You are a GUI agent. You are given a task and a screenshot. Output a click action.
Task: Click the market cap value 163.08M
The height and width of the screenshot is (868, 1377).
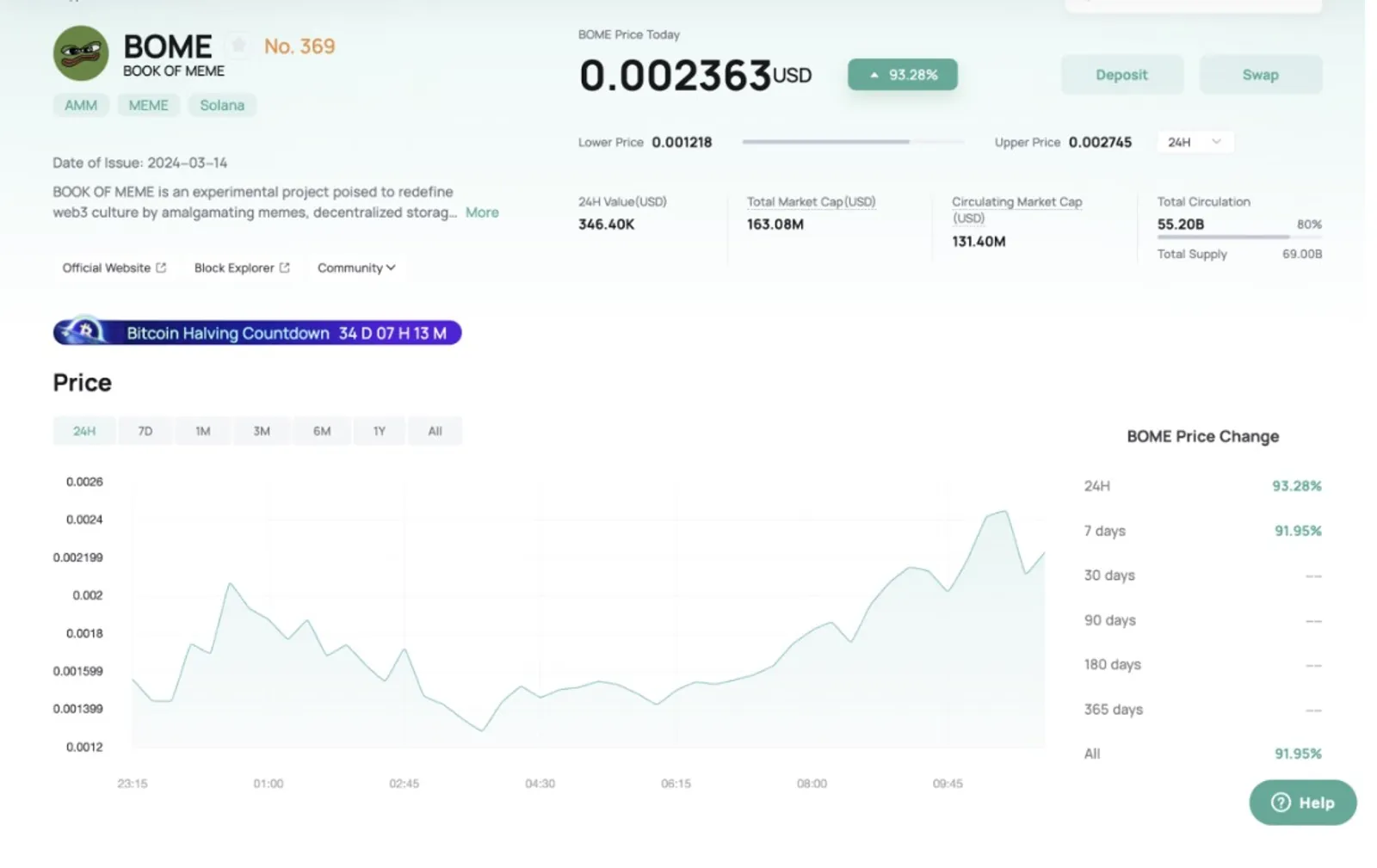point(775,225)
